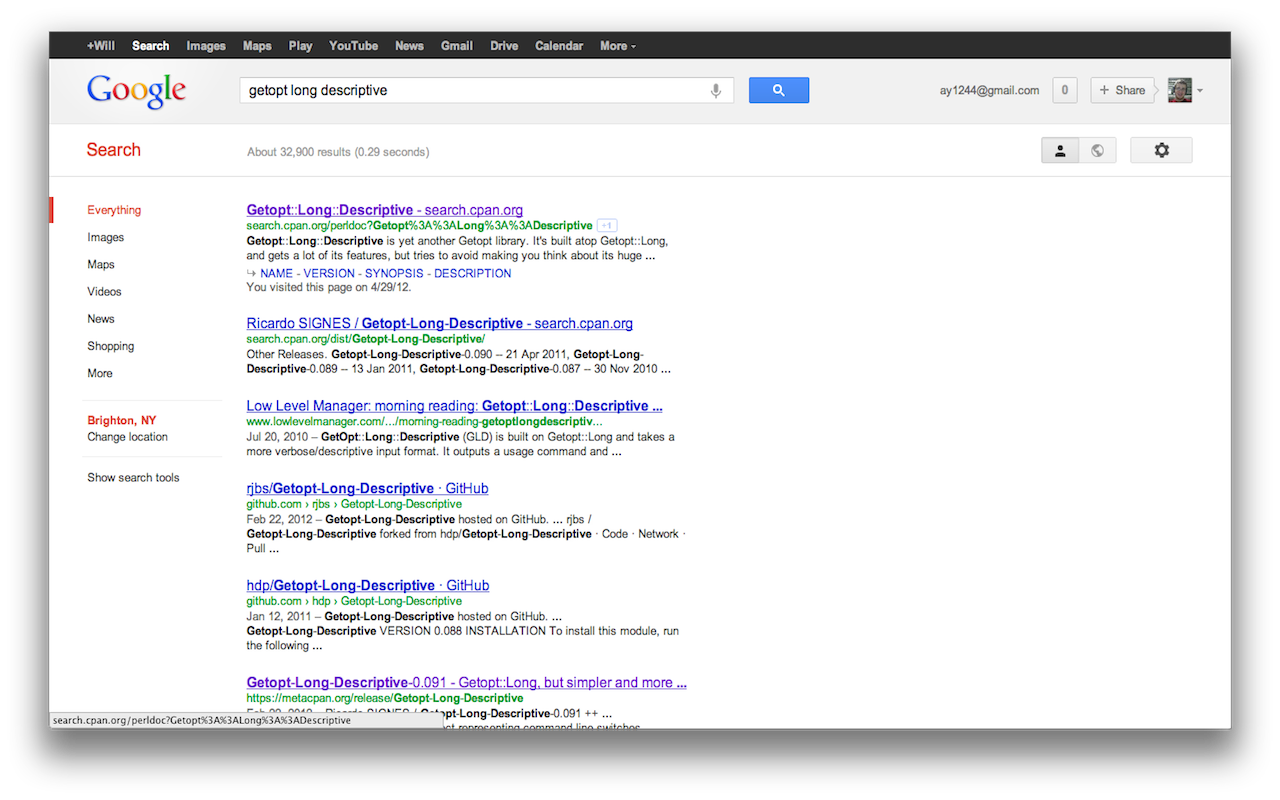
Task: Open Calendar in the top bar
Action: (559, 46)
